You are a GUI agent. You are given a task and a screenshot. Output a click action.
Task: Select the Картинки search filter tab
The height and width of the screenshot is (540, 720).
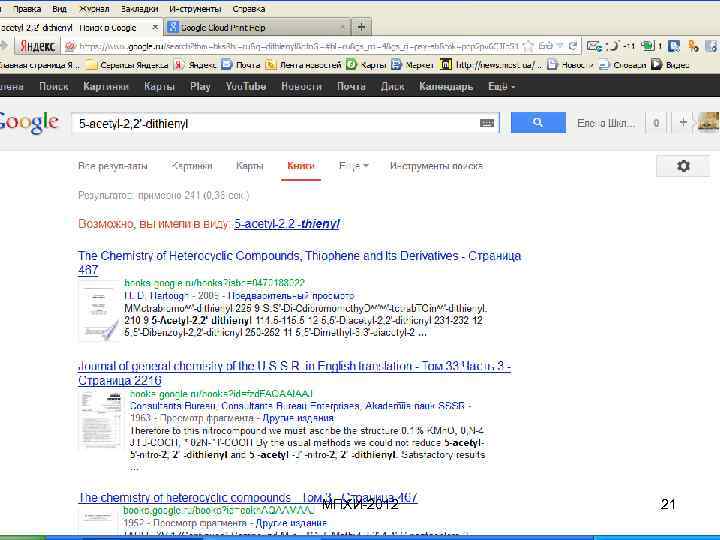point(192,166)
